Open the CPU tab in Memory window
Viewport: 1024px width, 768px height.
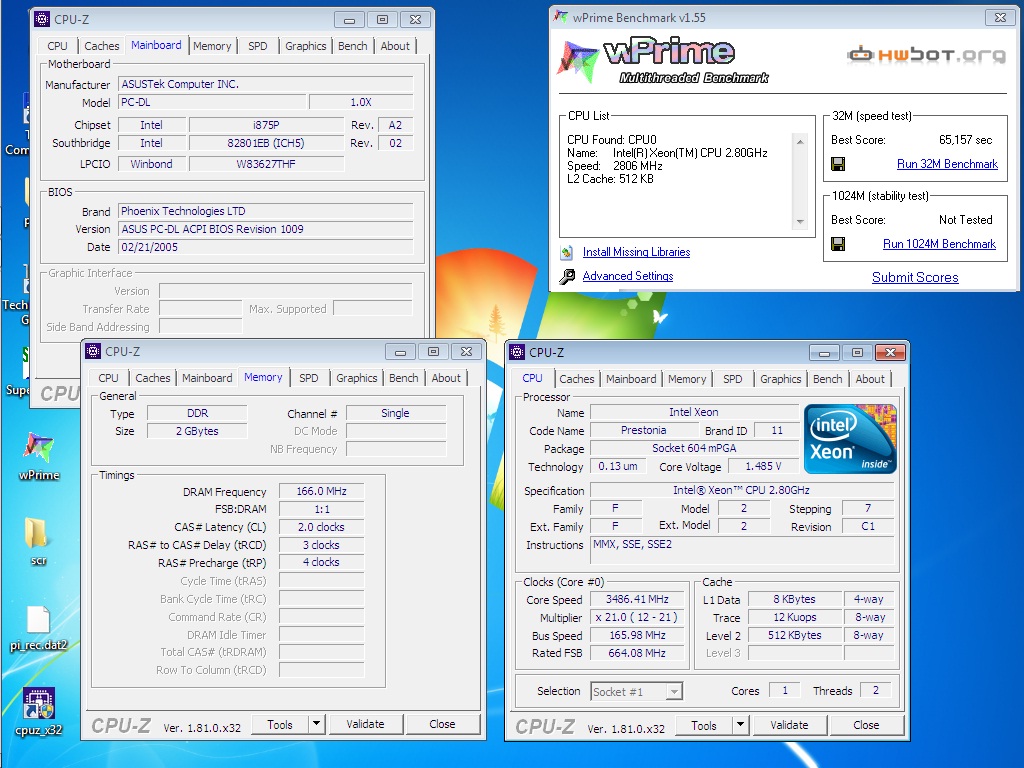tap(108, 377)
